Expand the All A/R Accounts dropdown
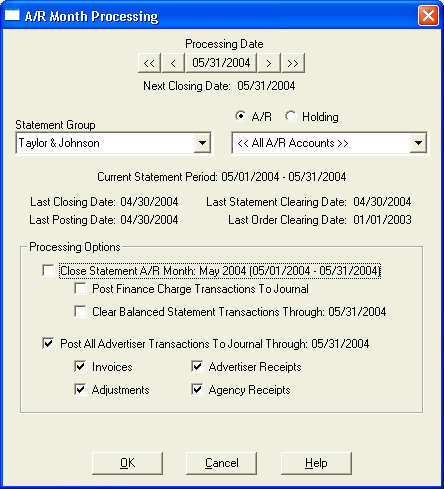The image size is (444, 489). 418,143
